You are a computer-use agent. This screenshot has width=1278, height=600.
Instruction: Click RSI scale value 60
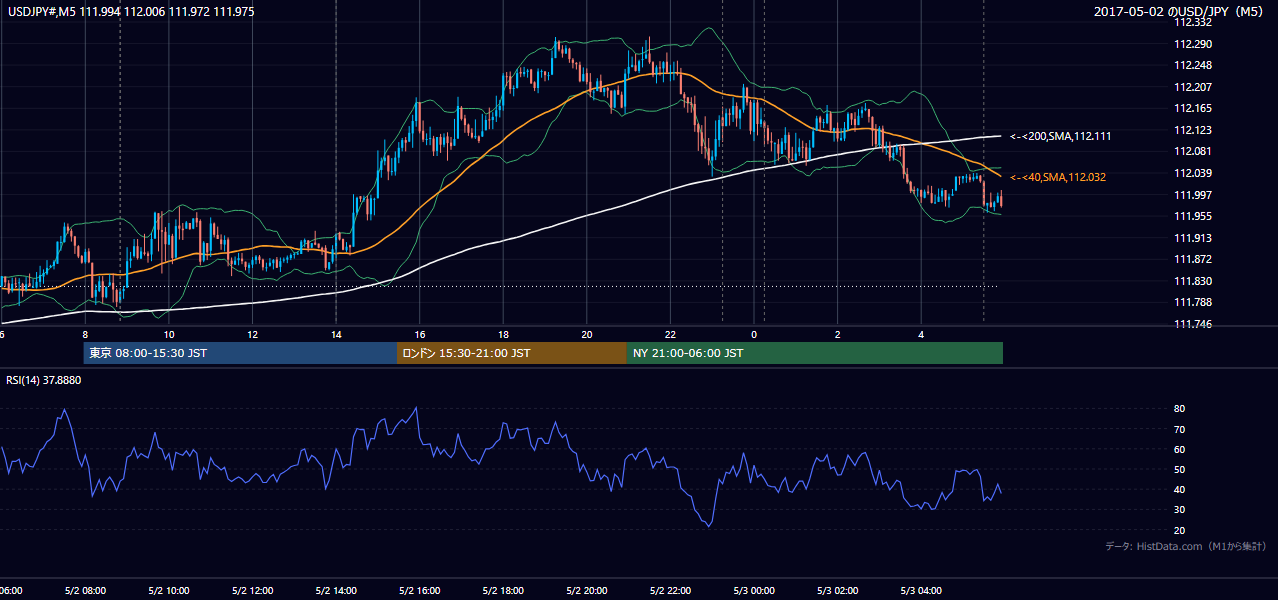[x=1179, y=449]
